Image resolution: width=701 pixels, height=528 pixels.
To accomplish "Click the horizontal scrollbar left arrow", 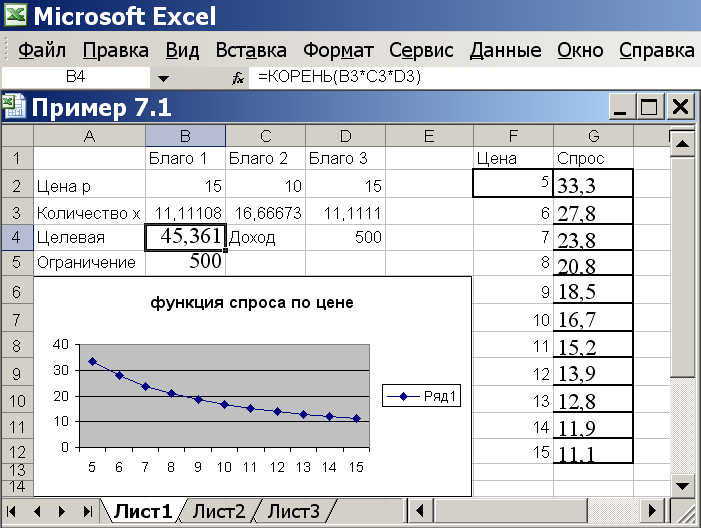I will point(420,511).
